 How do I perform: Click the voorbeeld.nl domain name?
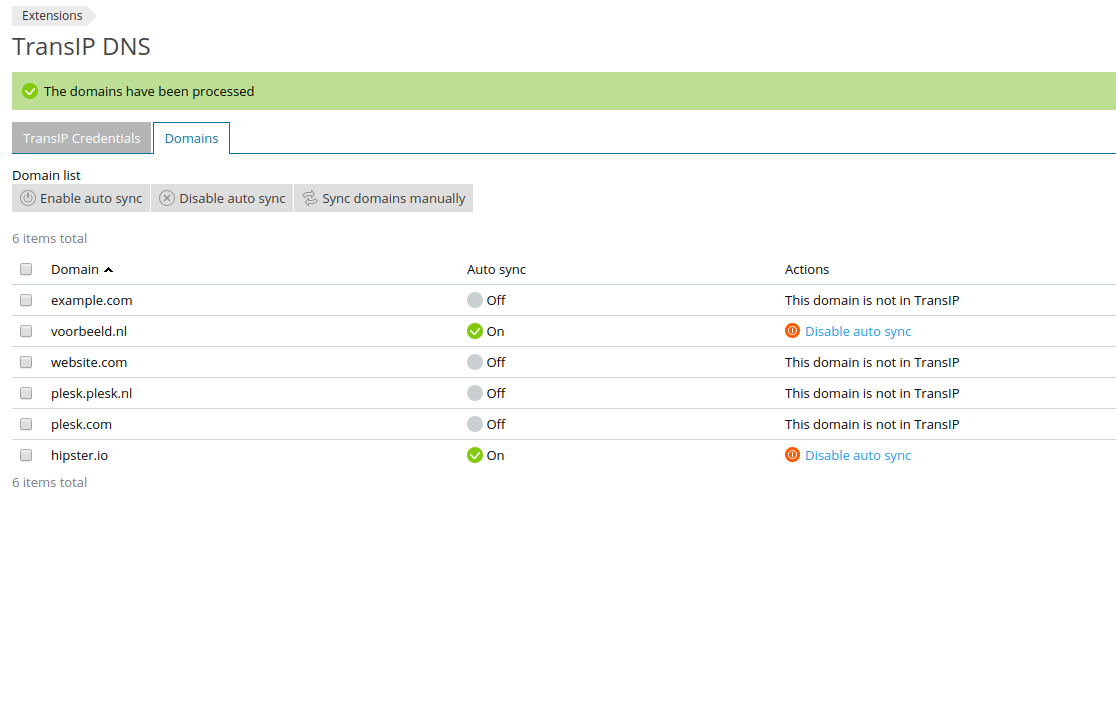tap(89, 331)
